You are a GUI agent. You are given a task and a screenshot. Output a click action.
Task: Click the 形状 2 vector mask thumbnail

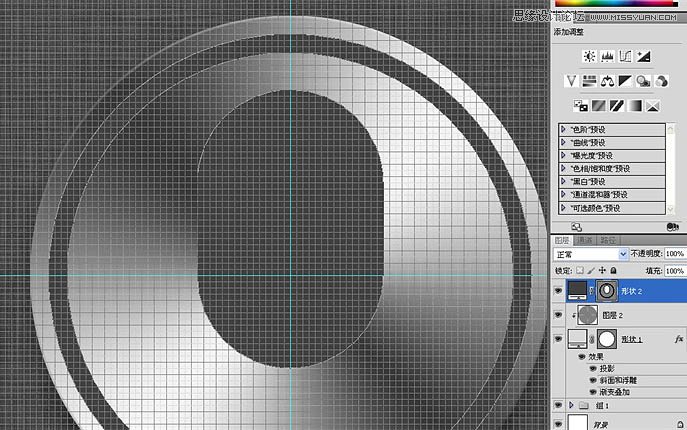(x=607, y=291)
